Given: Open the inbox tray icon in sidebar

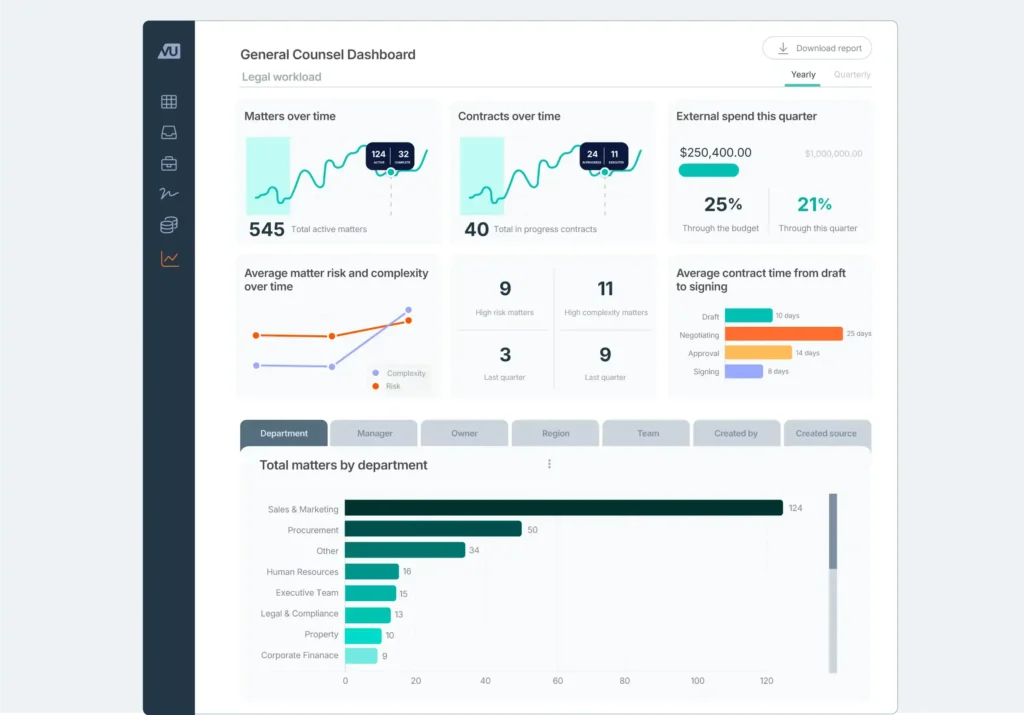Looking at the screenshot, I should point(169,132).
